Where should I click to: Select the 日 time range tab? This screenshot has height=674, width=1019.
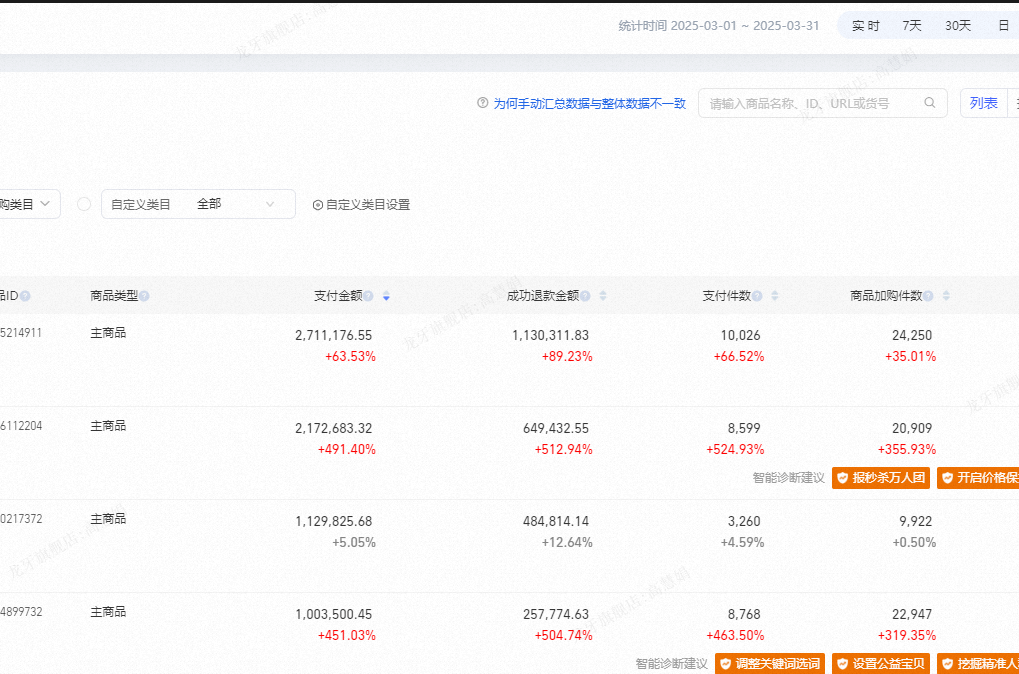(1003, 26)
